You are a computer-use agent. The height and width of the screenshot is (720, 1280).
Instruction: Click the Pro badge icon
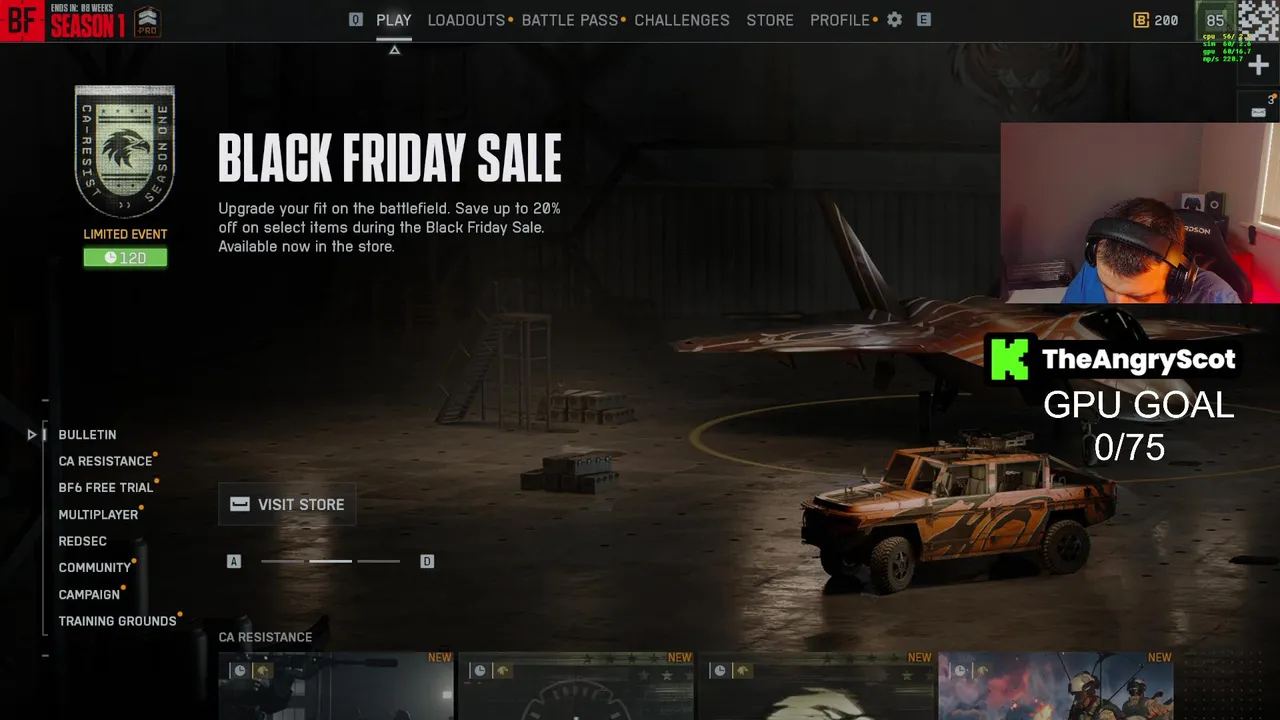point(147,21)
